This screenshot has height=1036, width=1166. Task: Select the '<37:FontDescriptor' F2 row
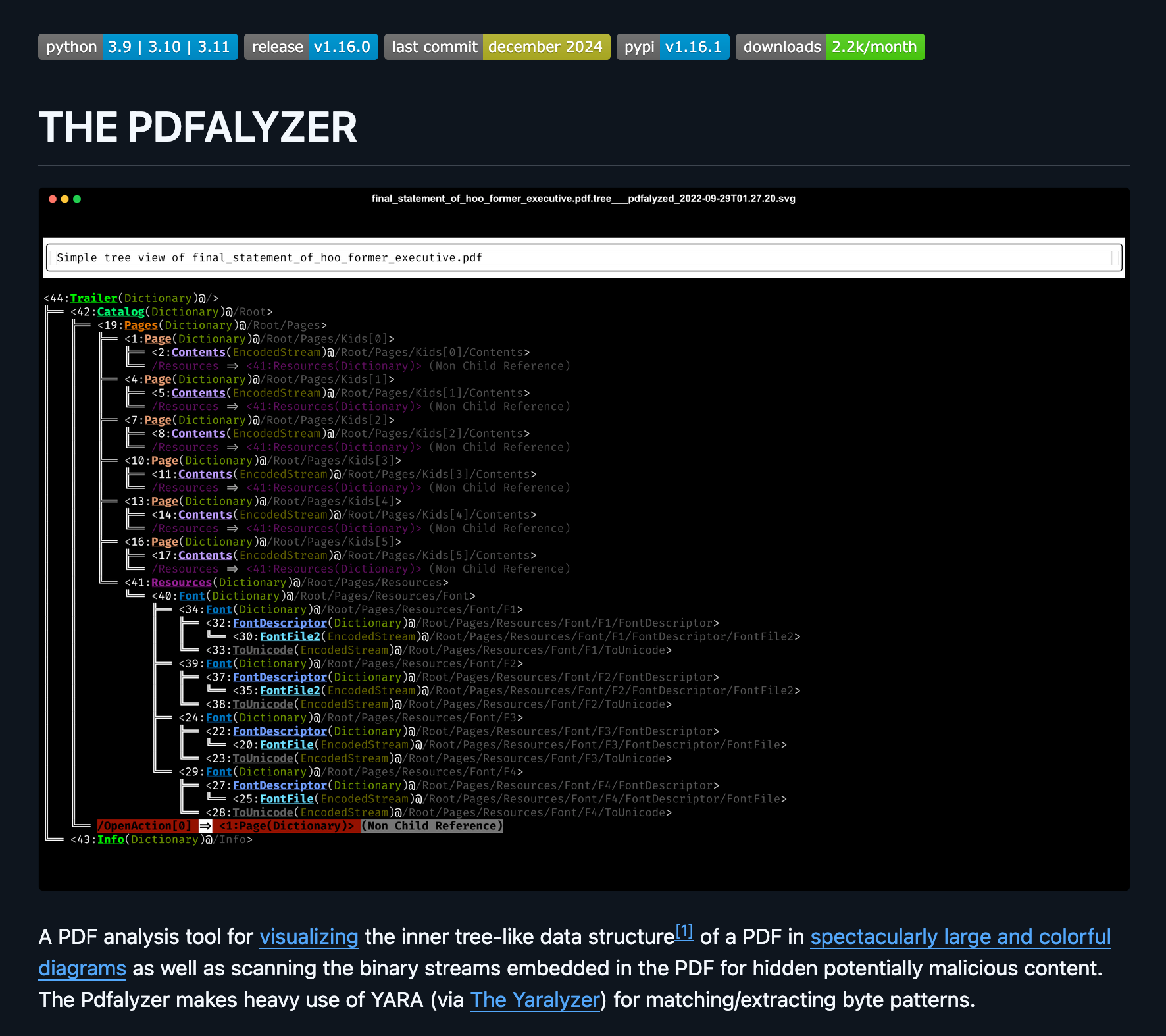[x=462, y=677]
